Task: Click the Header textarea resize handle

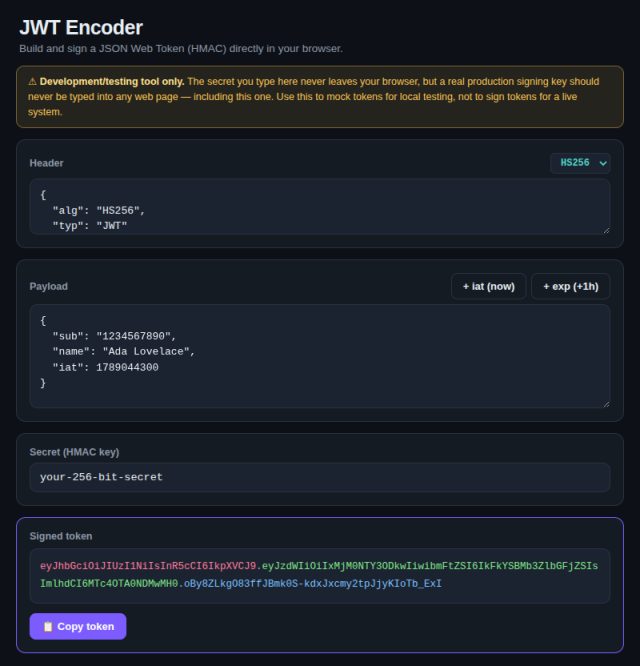Action: [x=606, y=230]
